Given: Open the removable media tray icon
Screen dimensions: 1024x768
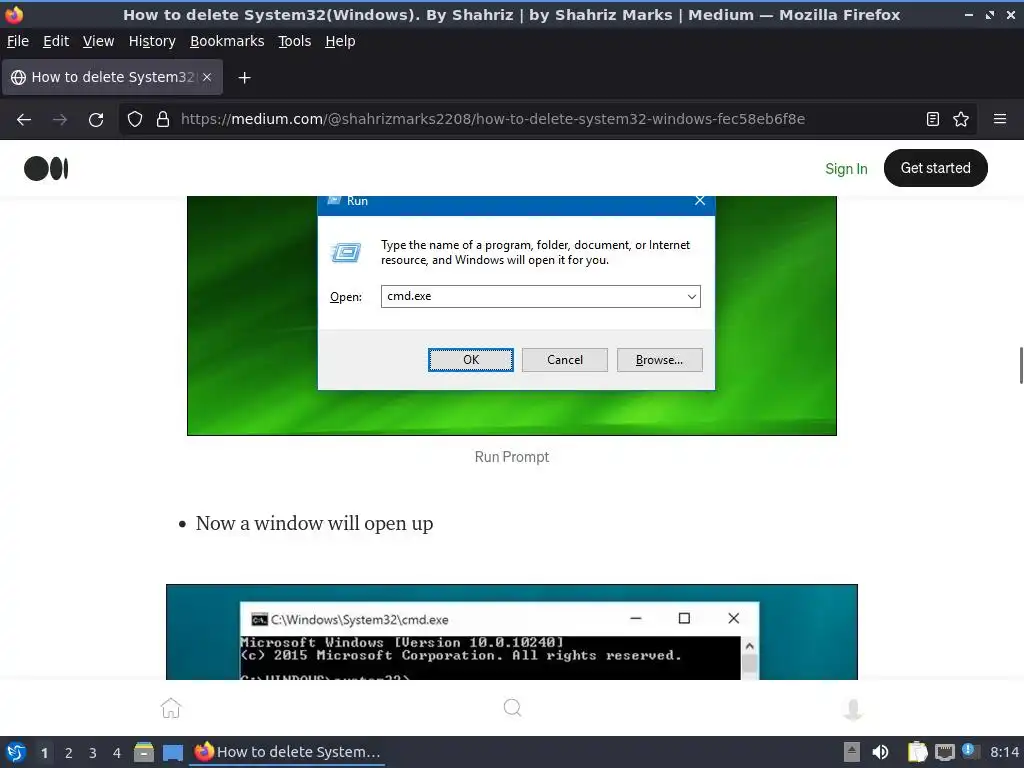Looking at the screenshot, I should (852, 752).
